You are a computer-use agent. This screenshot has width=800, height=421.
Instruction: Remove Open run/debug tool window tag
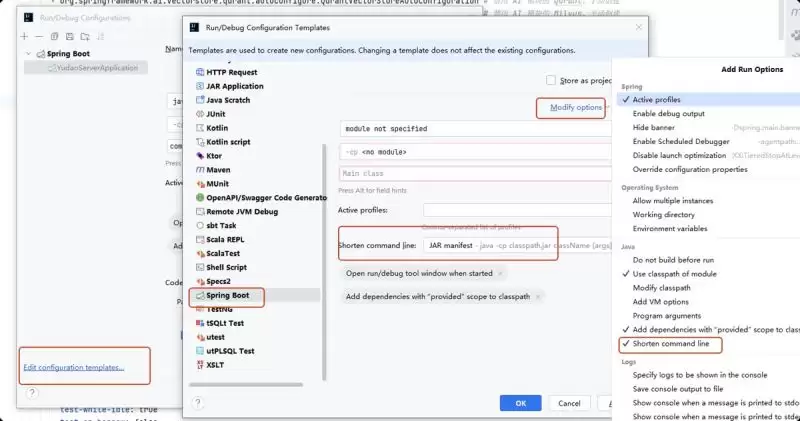click(501, 274)
